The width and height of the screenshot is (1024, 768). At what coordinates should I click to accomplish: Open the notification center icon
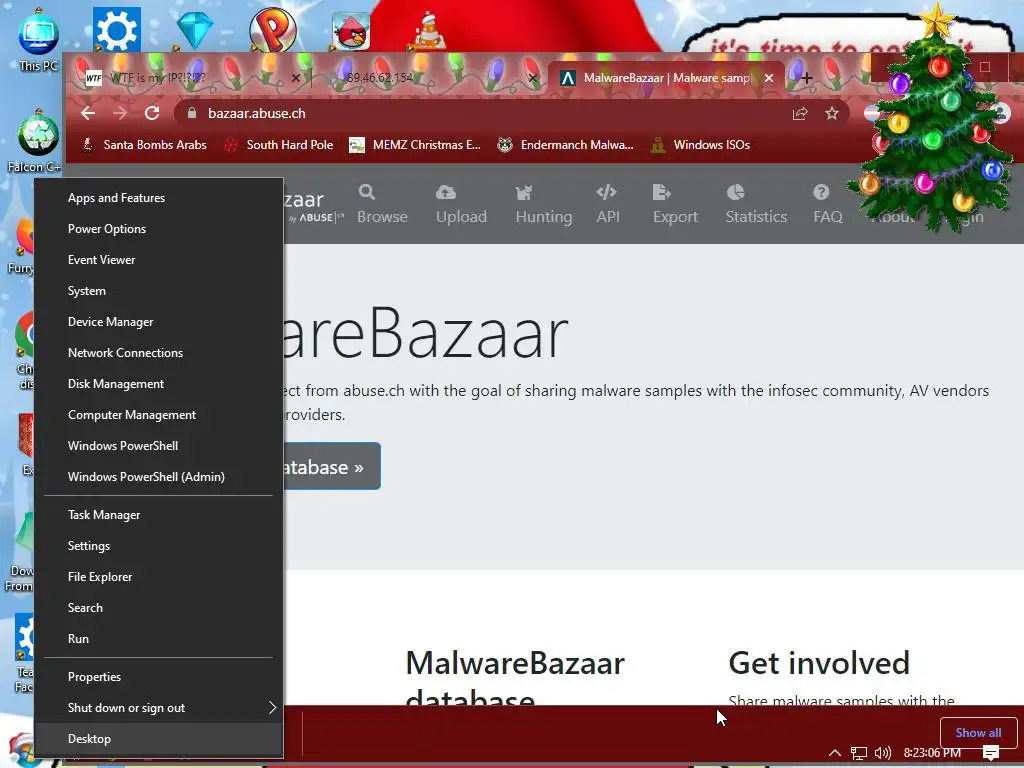click(x=991, y=753)
